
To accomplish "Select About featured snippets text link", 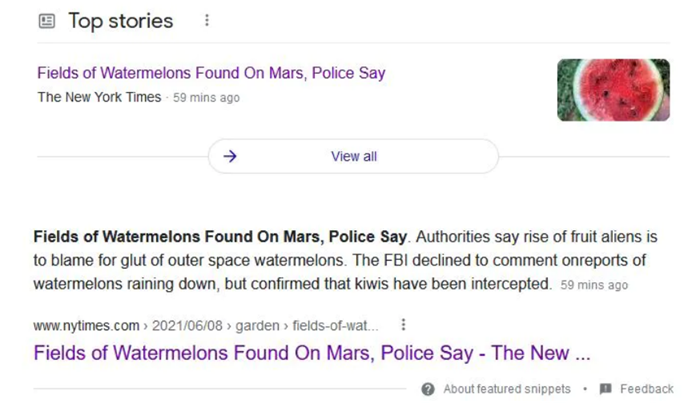I will click(x=507, y=389).
